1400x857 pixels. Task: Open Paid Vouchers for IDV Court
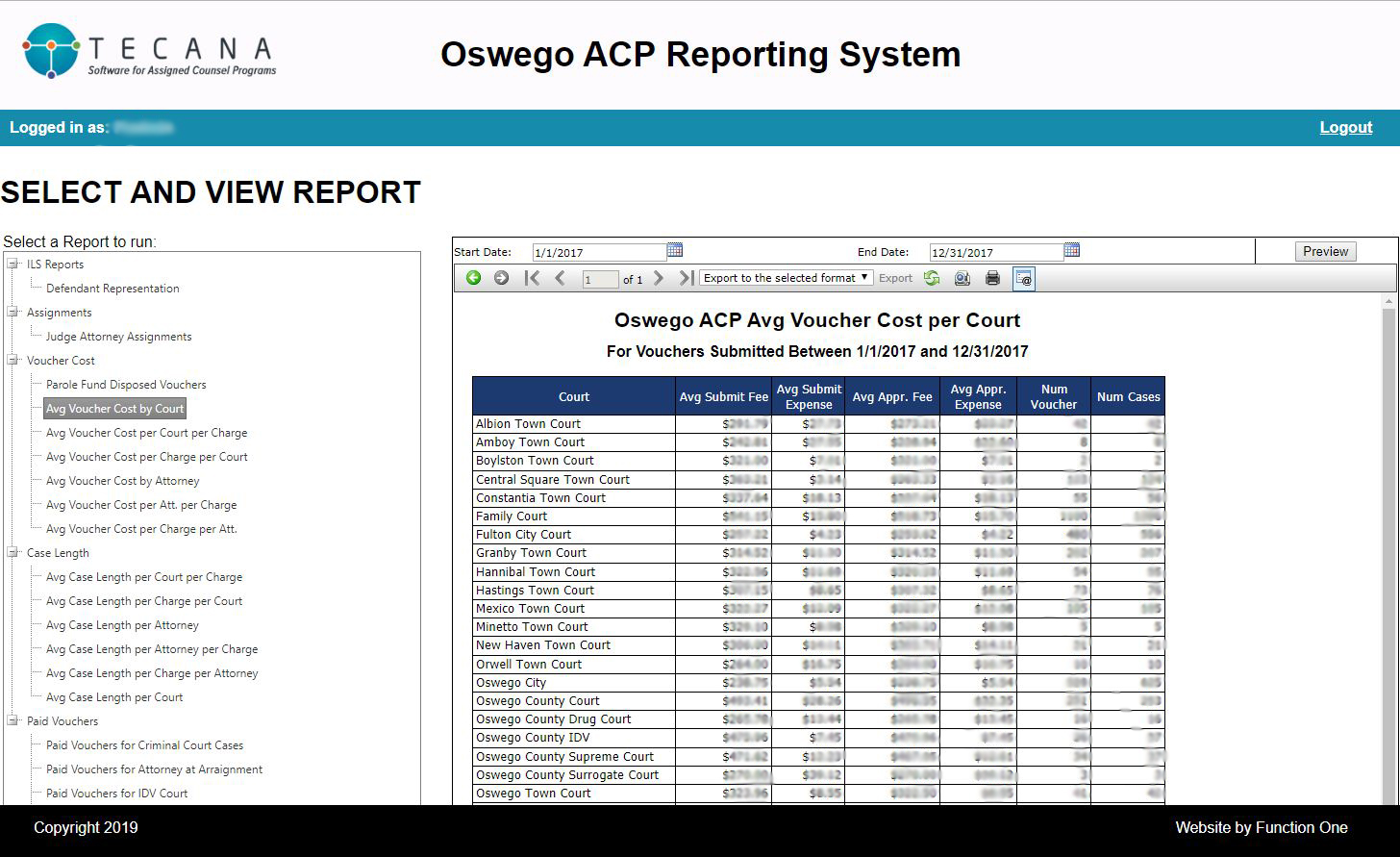pyautogui.click(x=116, y=793)
